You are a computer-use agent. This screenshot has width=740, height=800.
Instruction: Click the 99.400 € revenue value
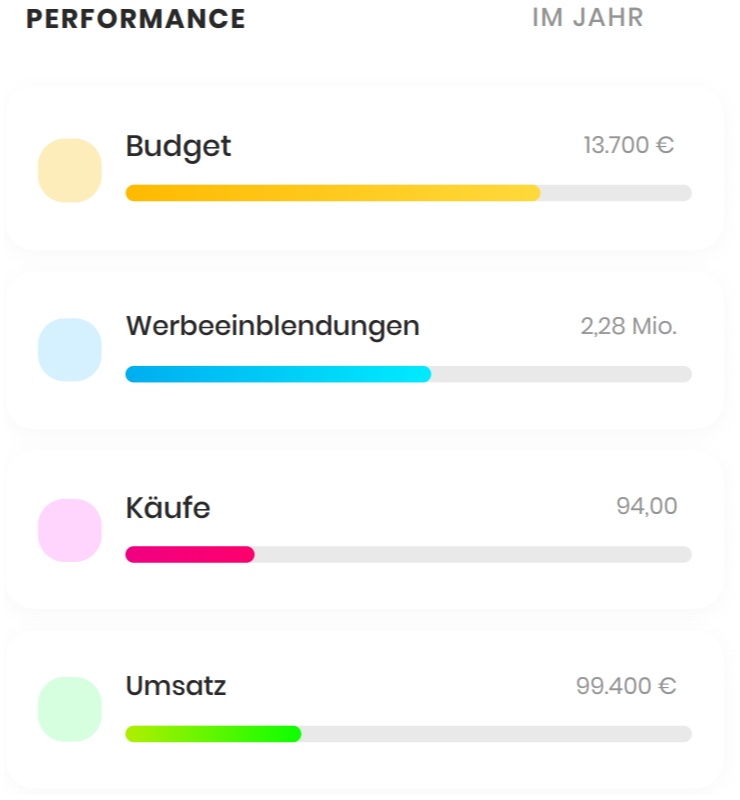(x=626, y=686)
